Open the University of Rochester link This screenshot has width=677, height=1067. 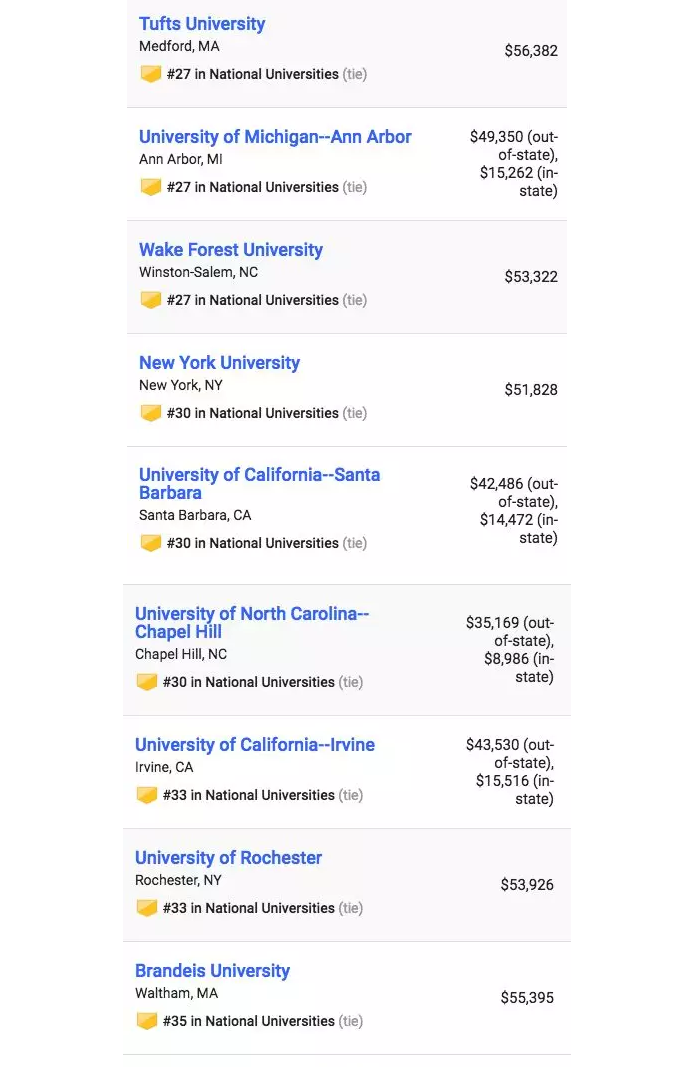point(228,857)
